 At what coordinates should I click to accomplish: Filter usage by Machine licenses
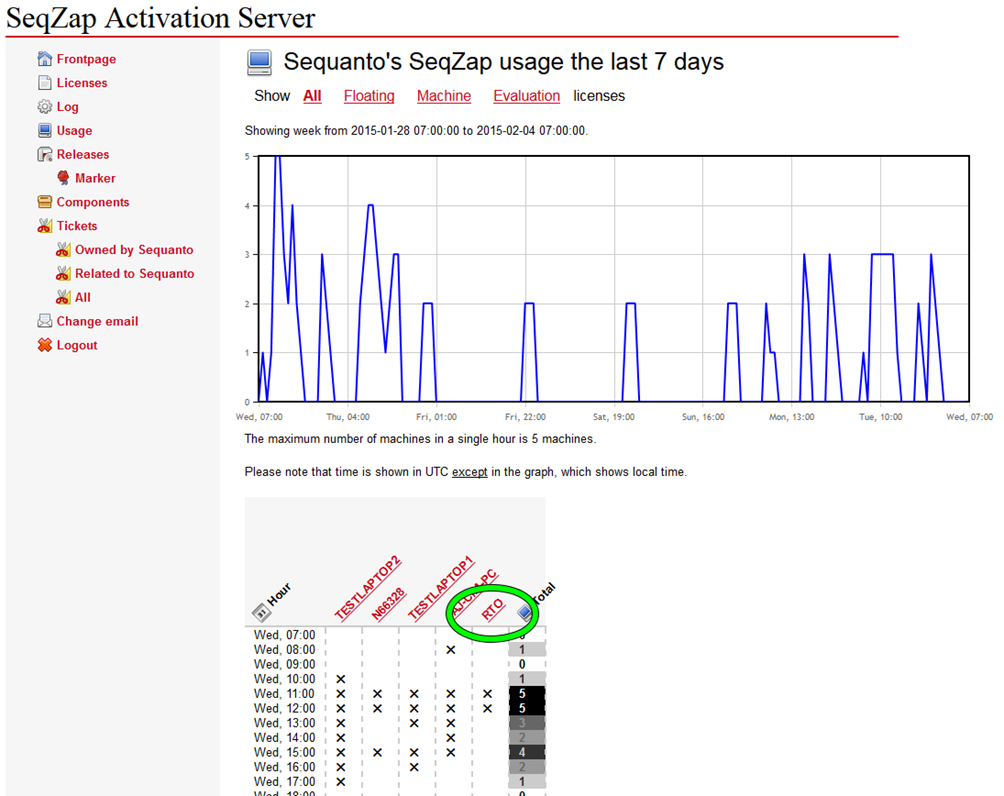coord(444,96)
